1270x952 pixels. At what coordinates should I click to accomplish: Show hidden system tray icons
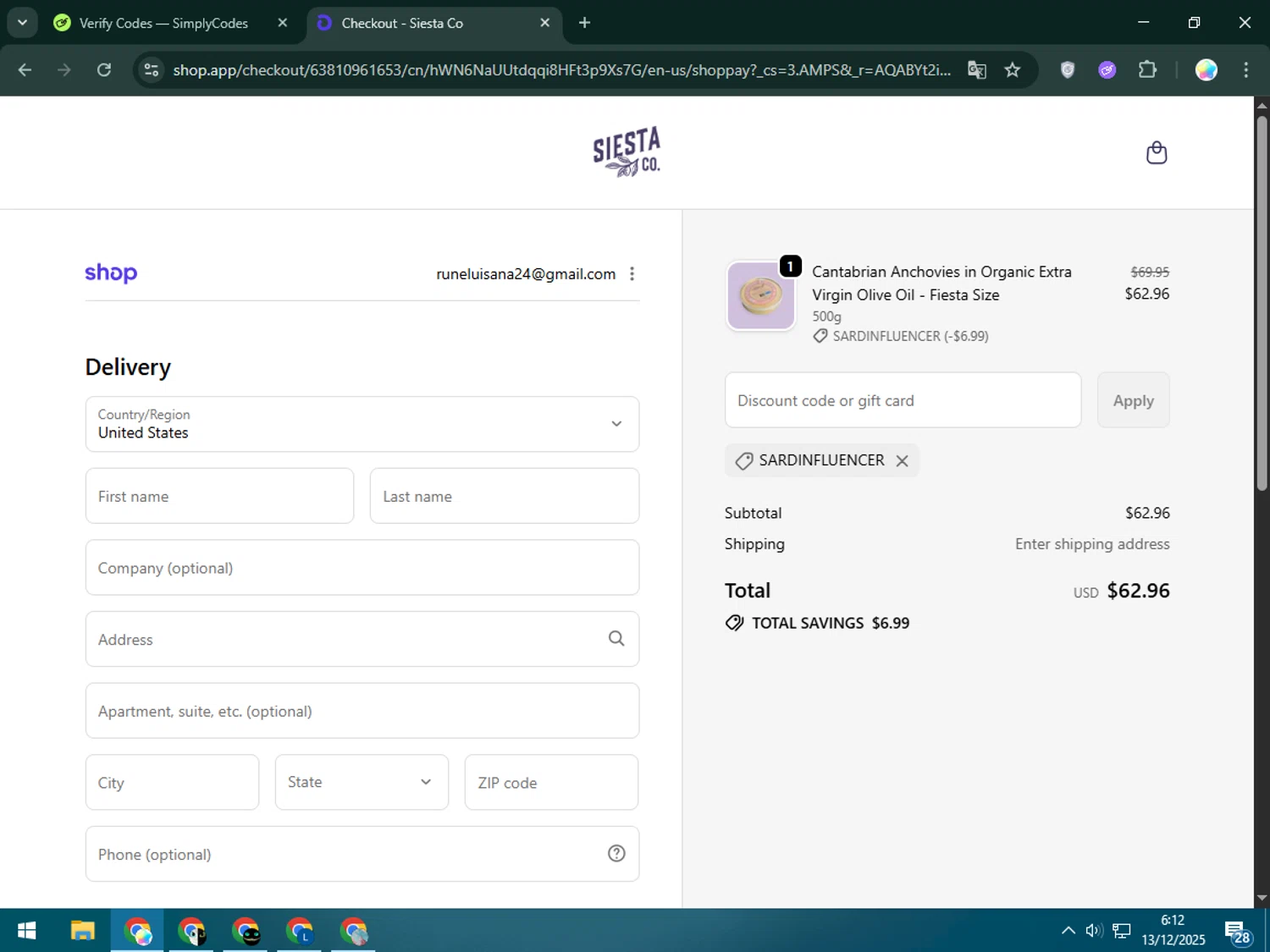point(1068,931)
